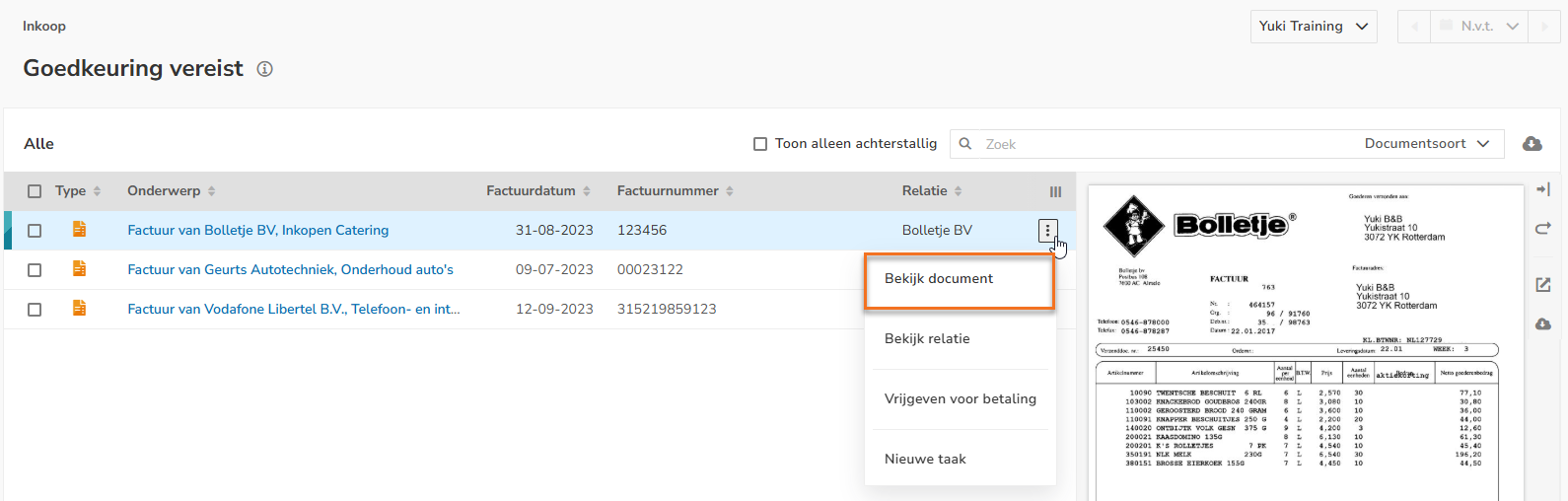Tick the select-all checkbox in the table header
The width and height of the screenshot is (1568, 501).
tap(35, 191)
